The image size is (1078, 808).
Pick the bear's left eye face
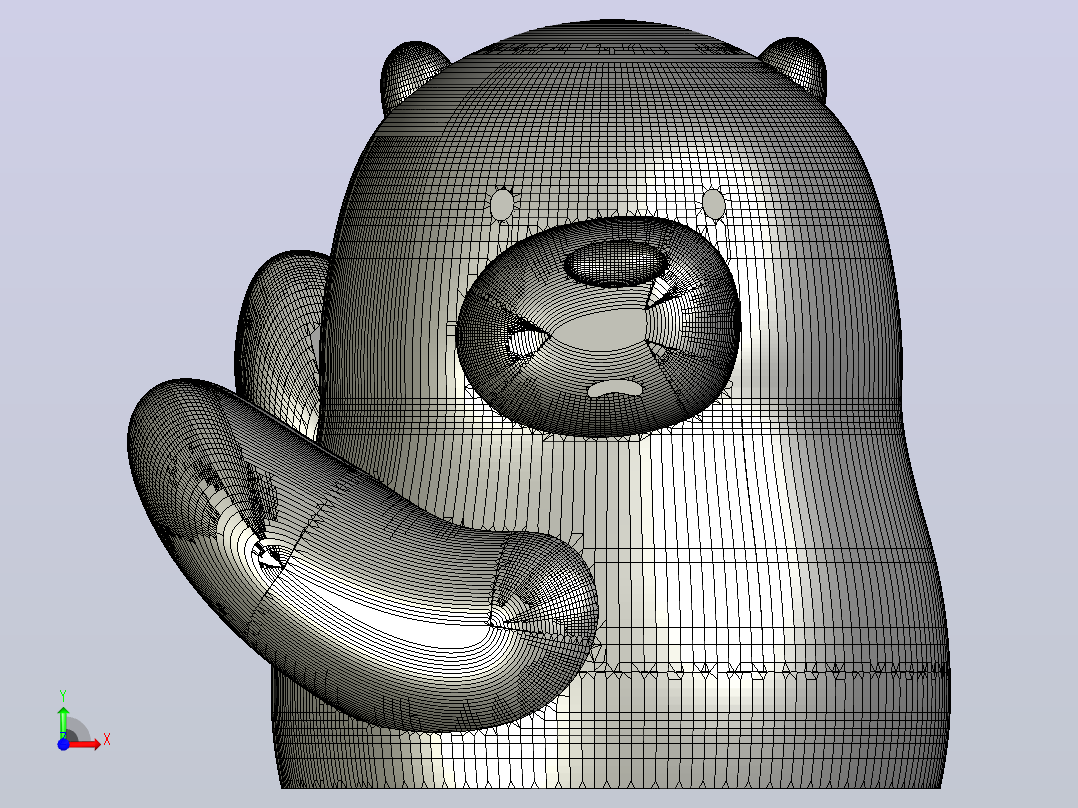click(x=503, y=204)
